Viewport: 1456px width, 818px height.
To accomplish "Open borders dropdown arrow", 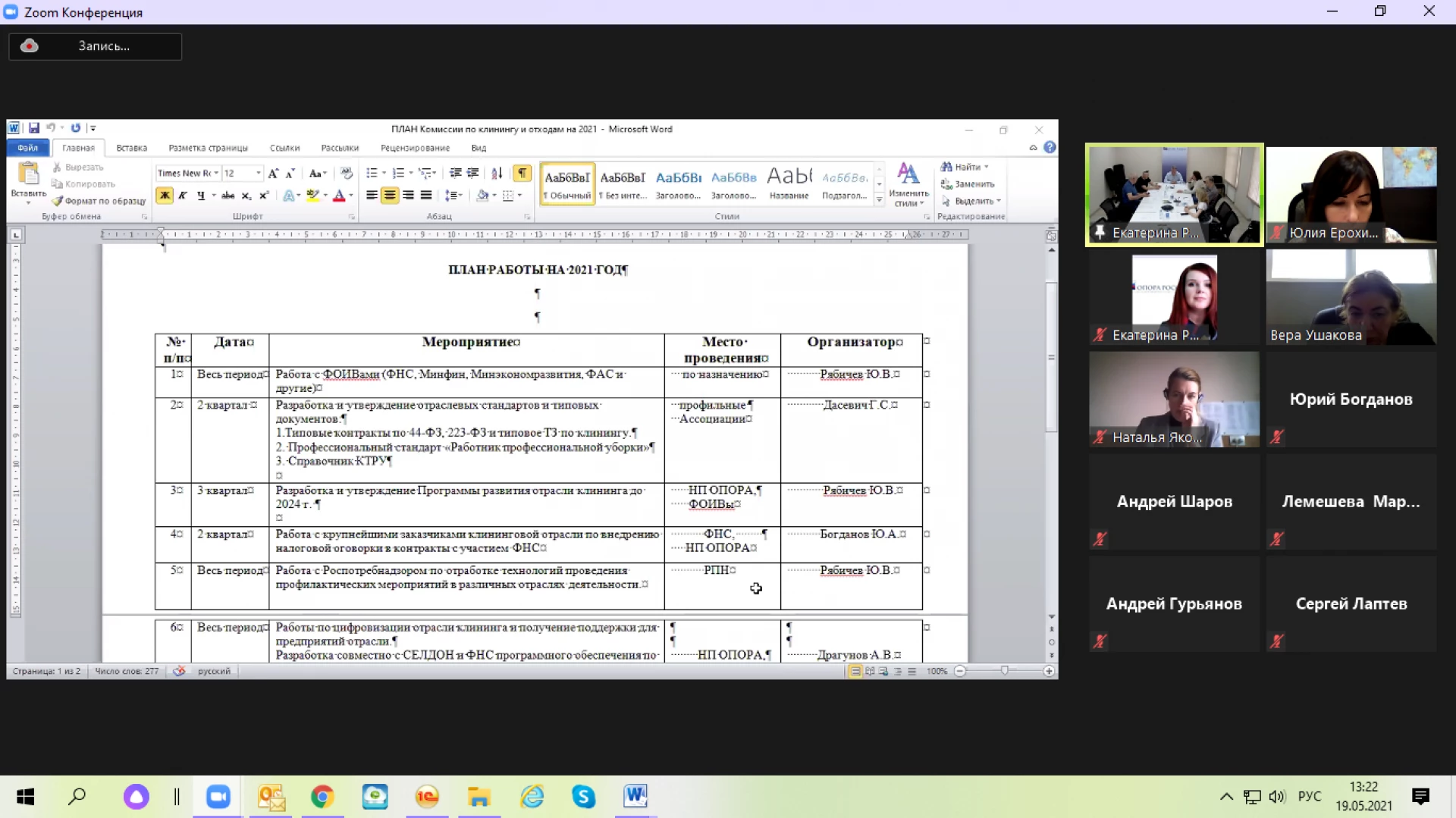I will 519,196.
